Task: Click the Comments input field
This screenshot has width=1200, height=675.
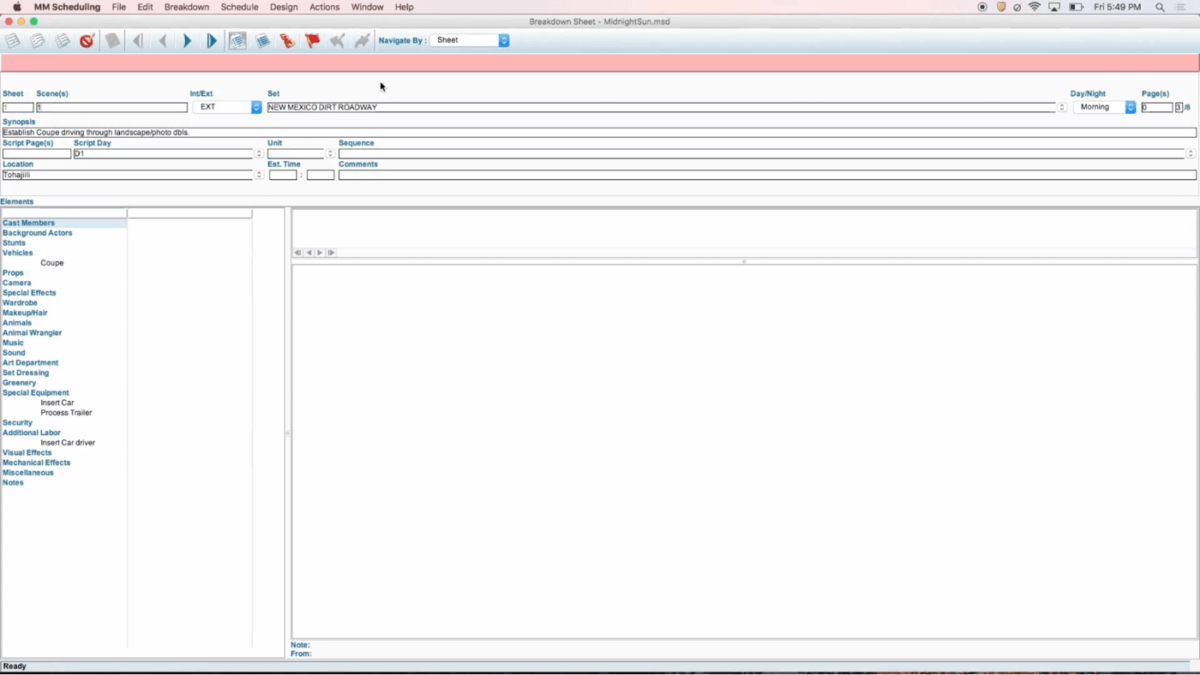Action: [766, 175]
